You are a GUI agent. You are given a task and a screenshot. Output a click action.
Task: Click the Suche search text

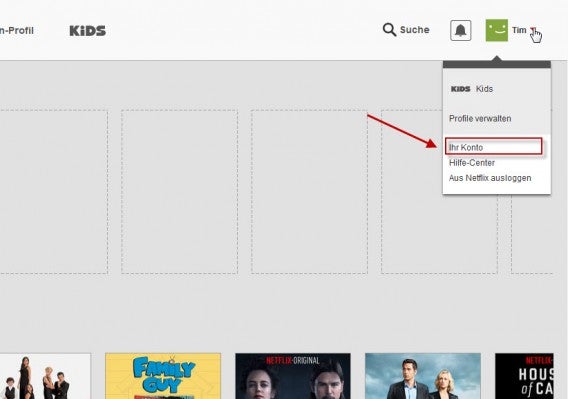[x=414, y=30]
